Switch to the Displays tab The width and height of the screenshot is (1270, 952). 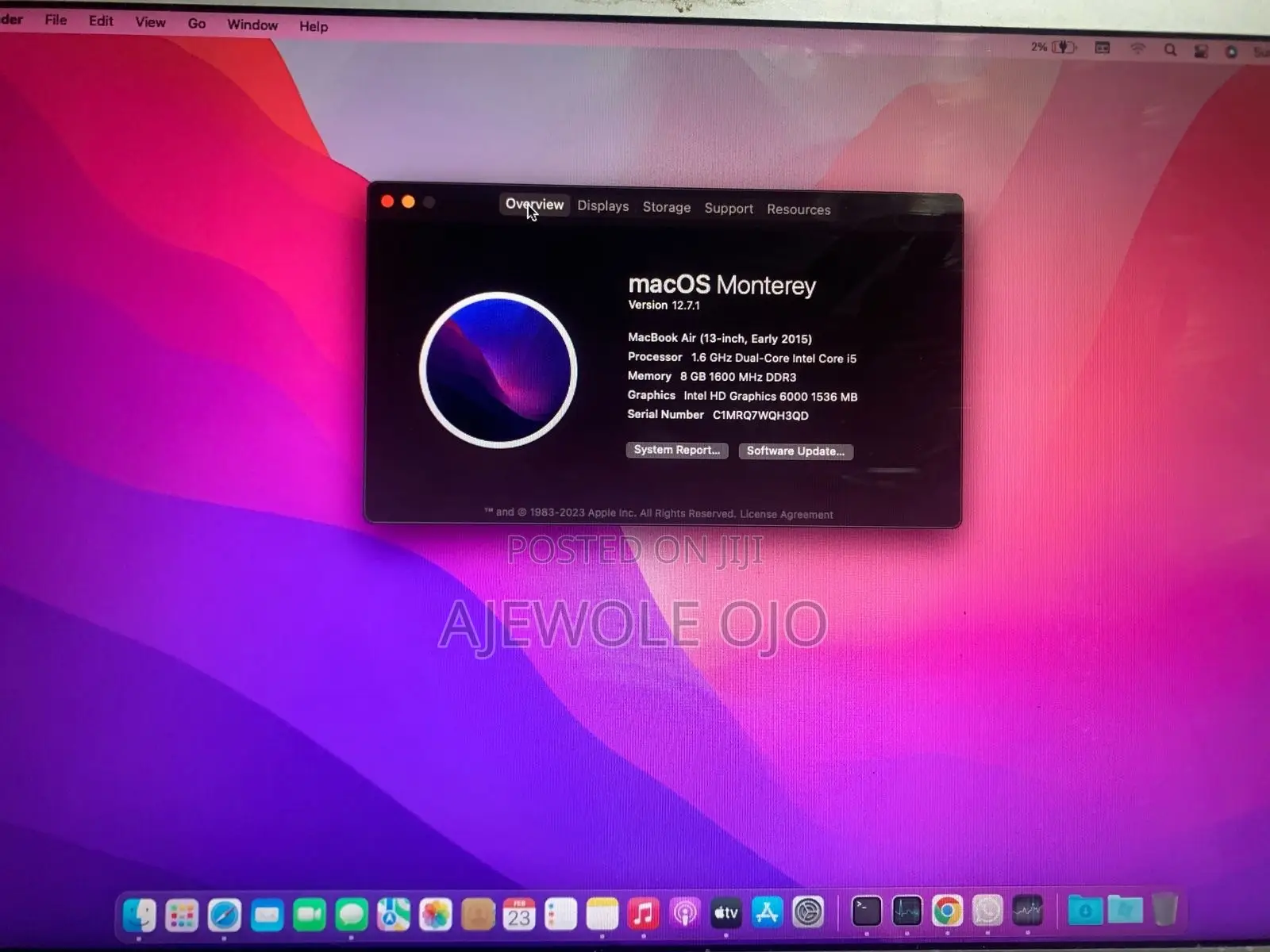tap(602, 205)
